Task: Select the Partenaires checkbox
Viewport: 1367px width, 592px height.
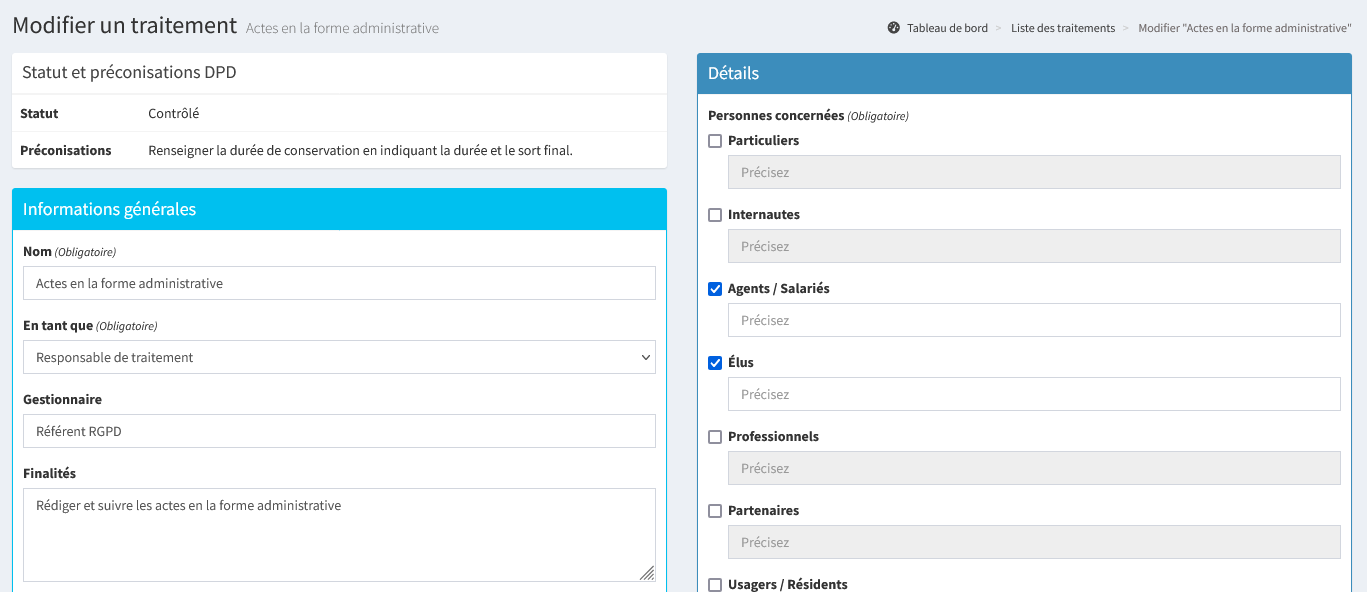Action: tap(715, 511)
